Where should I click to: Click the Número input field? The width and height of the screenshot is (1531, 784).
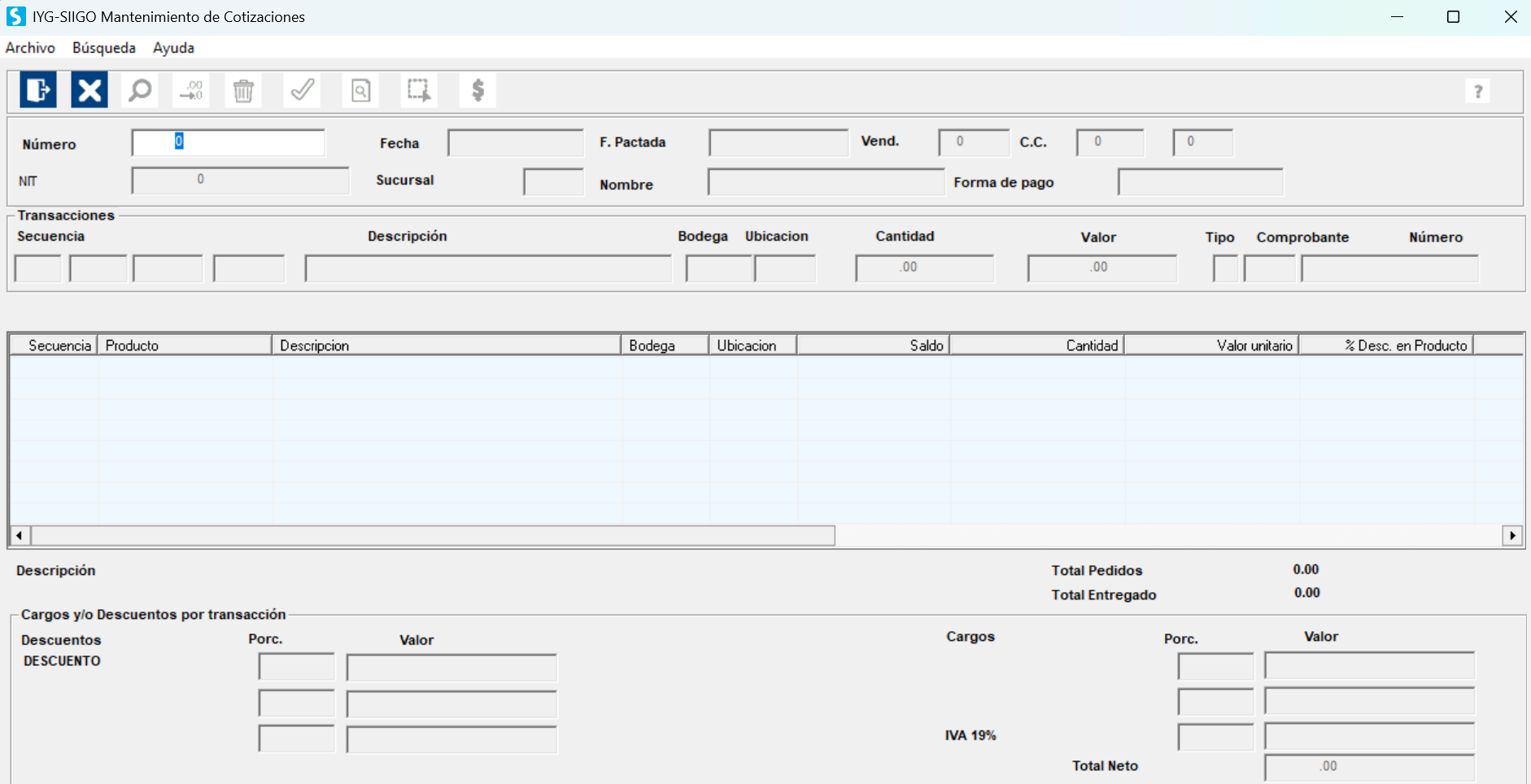[228, 142]
